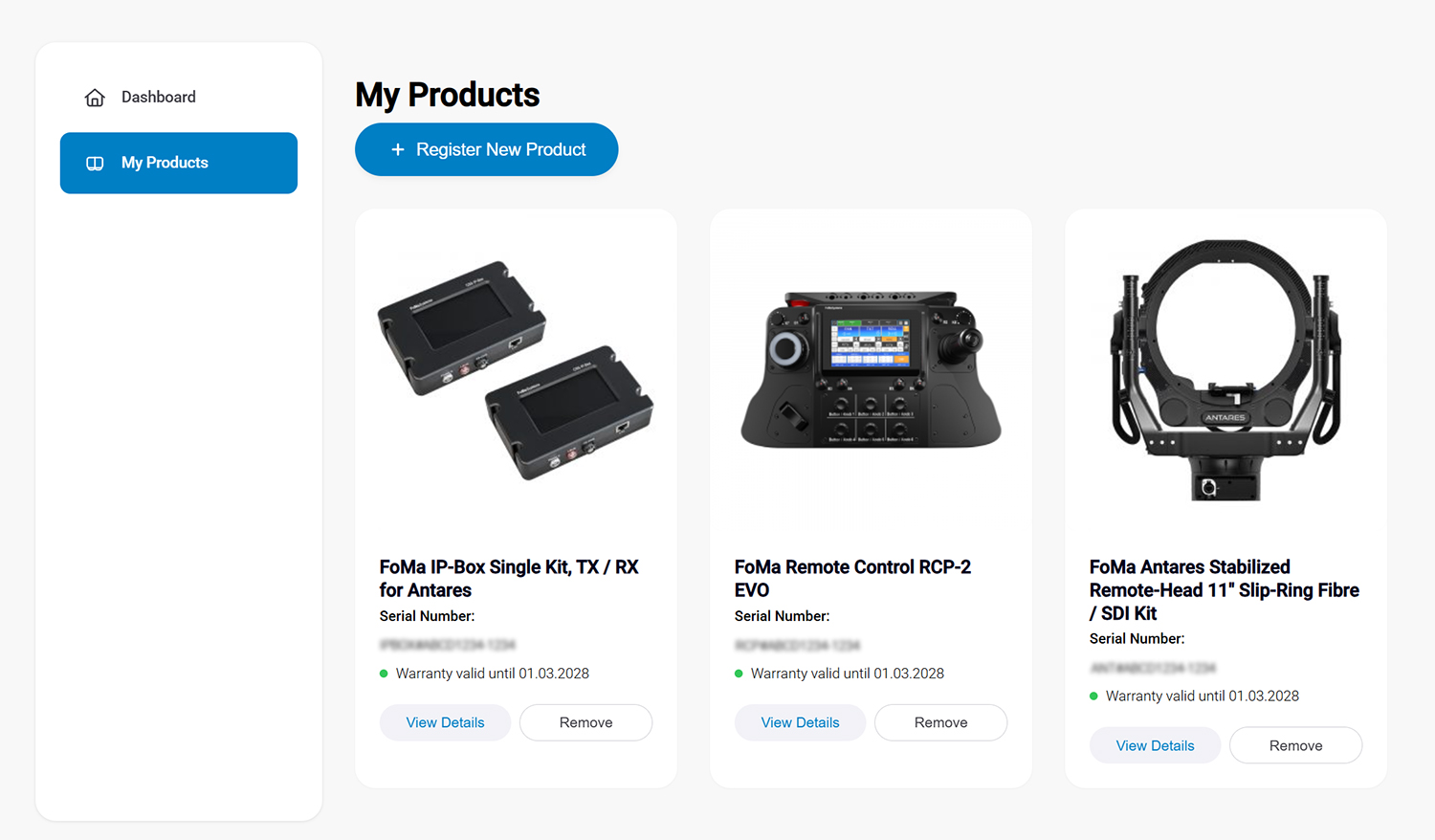The height and width of the screenshot is (840, 1435).
Task: Click the plus icon on Register New Product
Action: (398, 150)
